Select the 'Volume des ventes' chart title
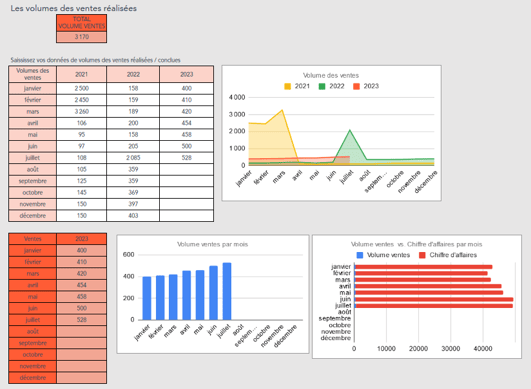Screen dimensions: 531x389 click(x=331, y=75)
